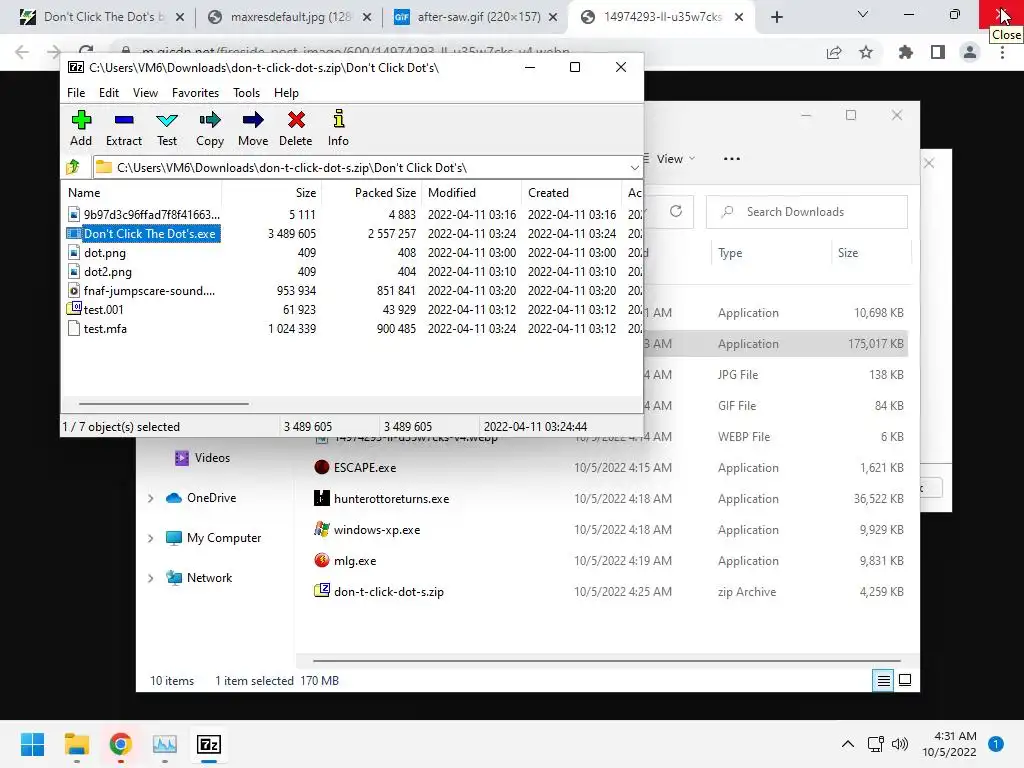Open Chrome tab search chevron
The width and height of the screenshot is (1024, 768).
click(863, 14)
